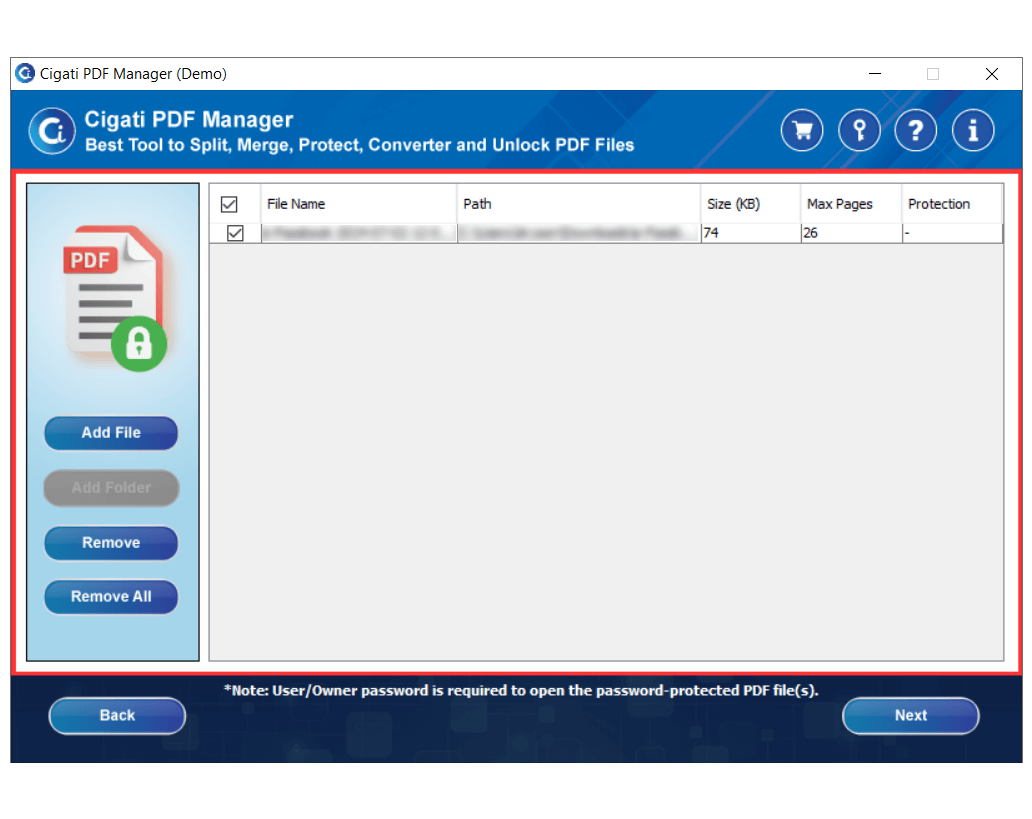Click the blurred file name cell
1032x819 pixels.
[x=359, y=233]
